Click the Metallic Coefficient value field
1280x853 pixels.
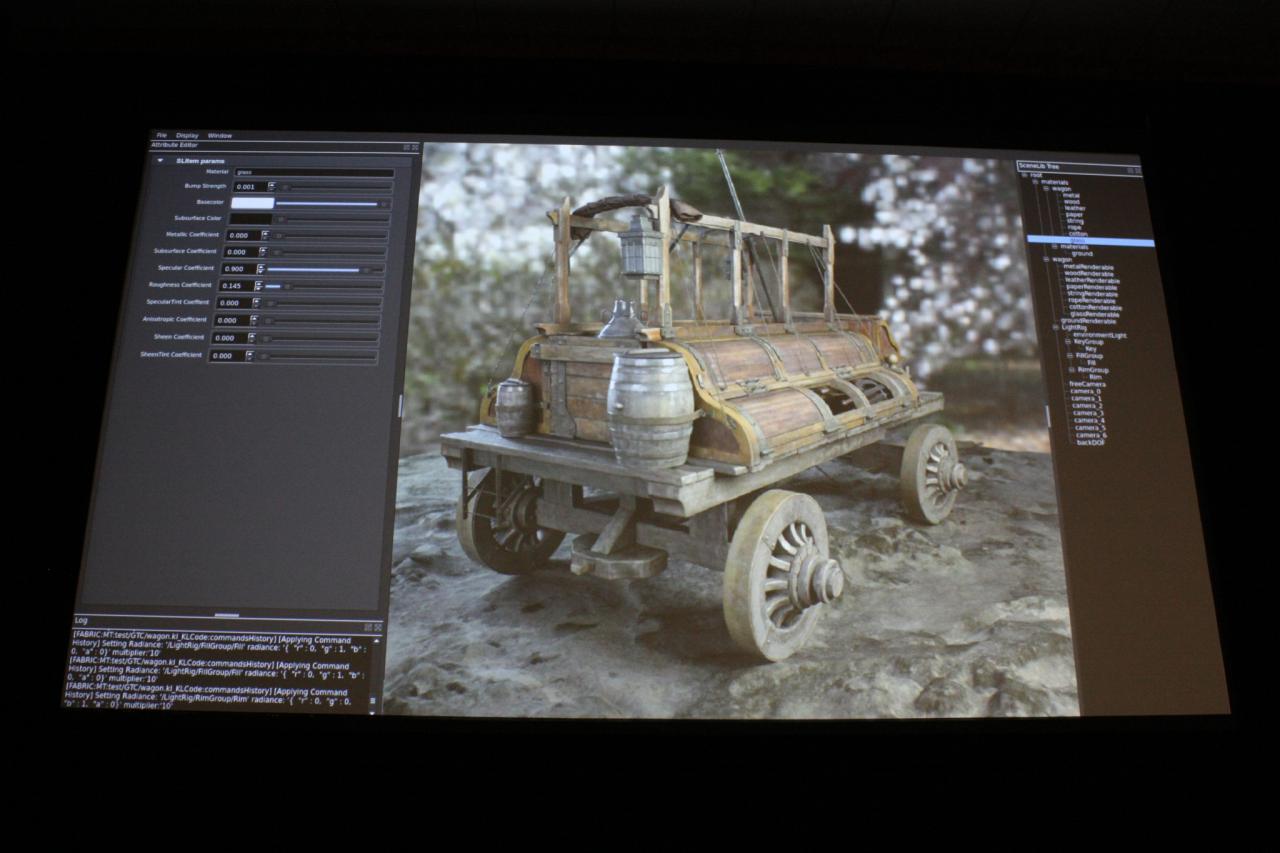(x=243, y=235)
